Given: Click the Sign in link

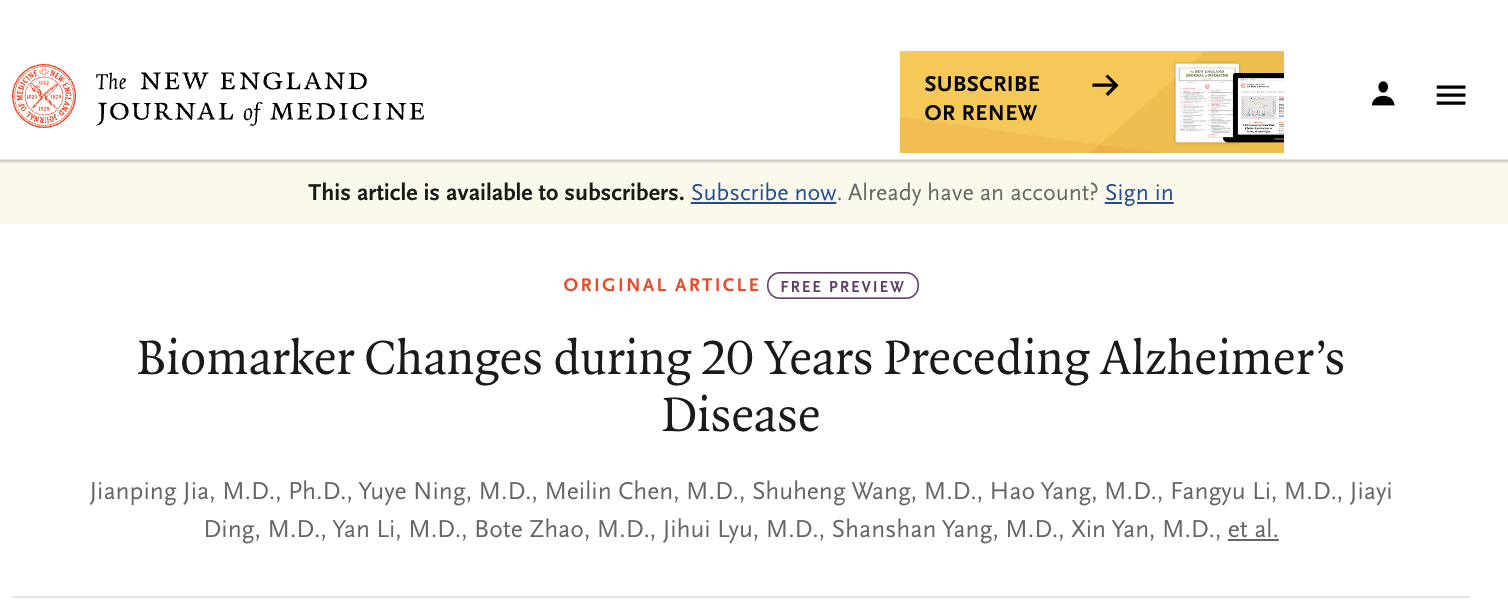Looking at the screenshot, I should [1139, 193].
